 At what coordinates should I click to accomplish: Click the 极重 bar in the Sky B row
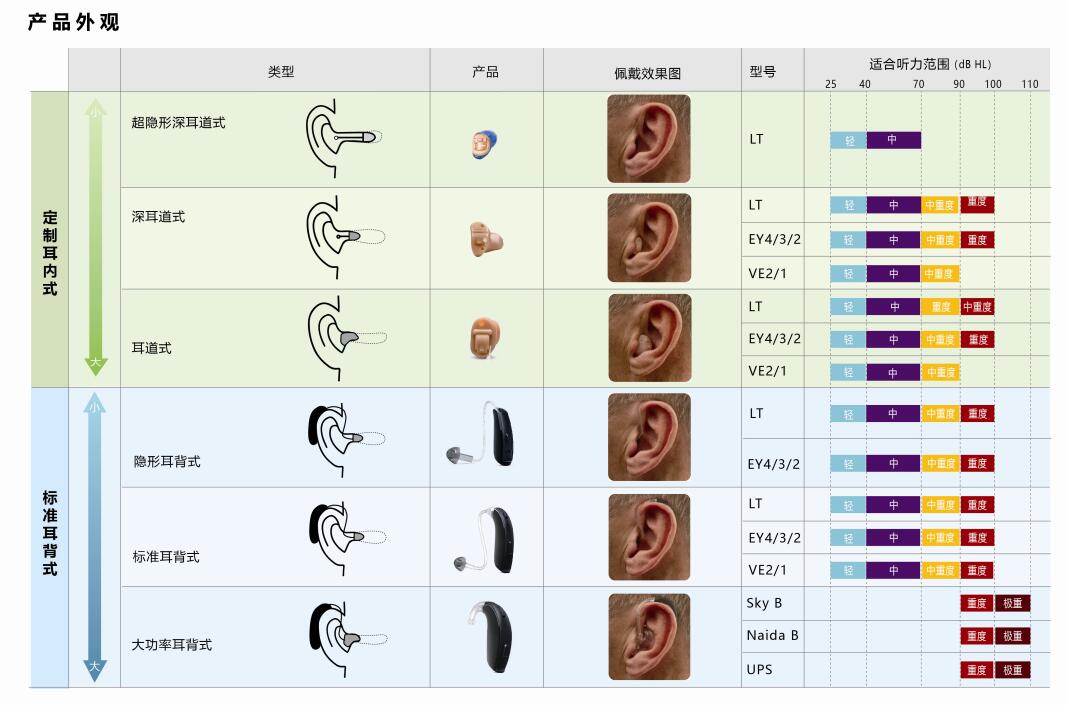1012,603
